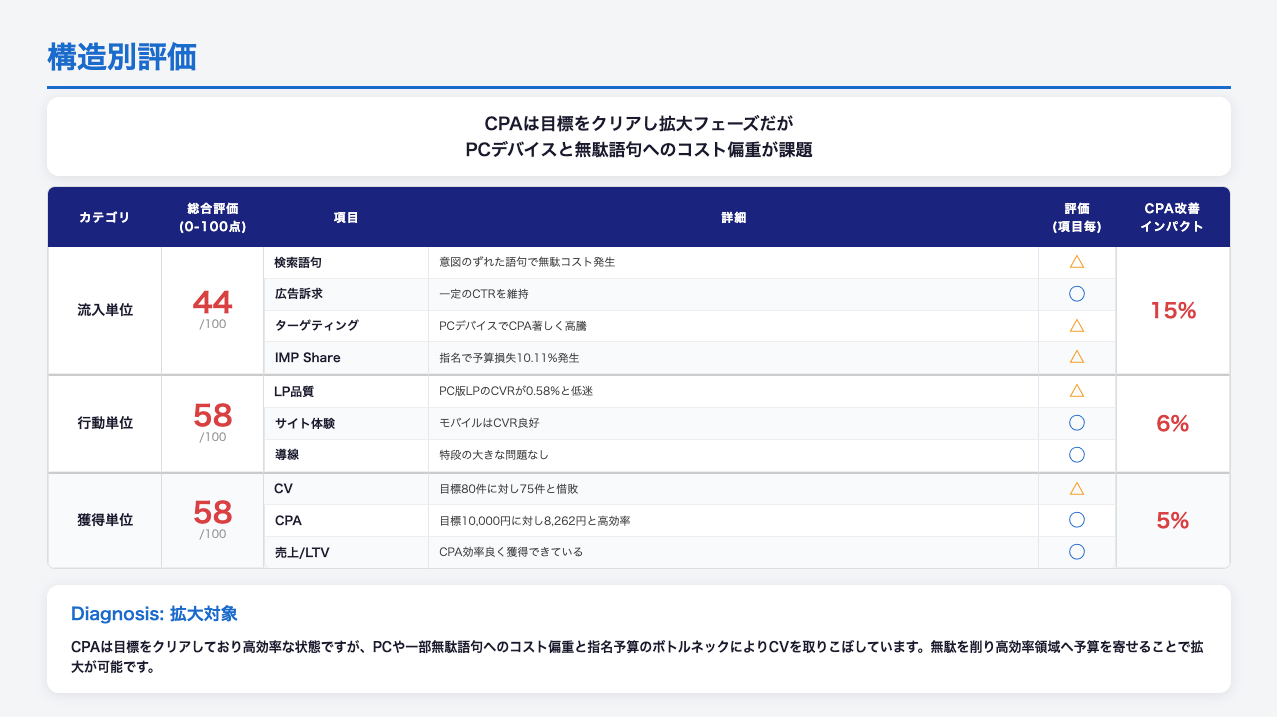Click the IMP Share row's triangle rating
1277x717 pixels.
coord(1077,356)
